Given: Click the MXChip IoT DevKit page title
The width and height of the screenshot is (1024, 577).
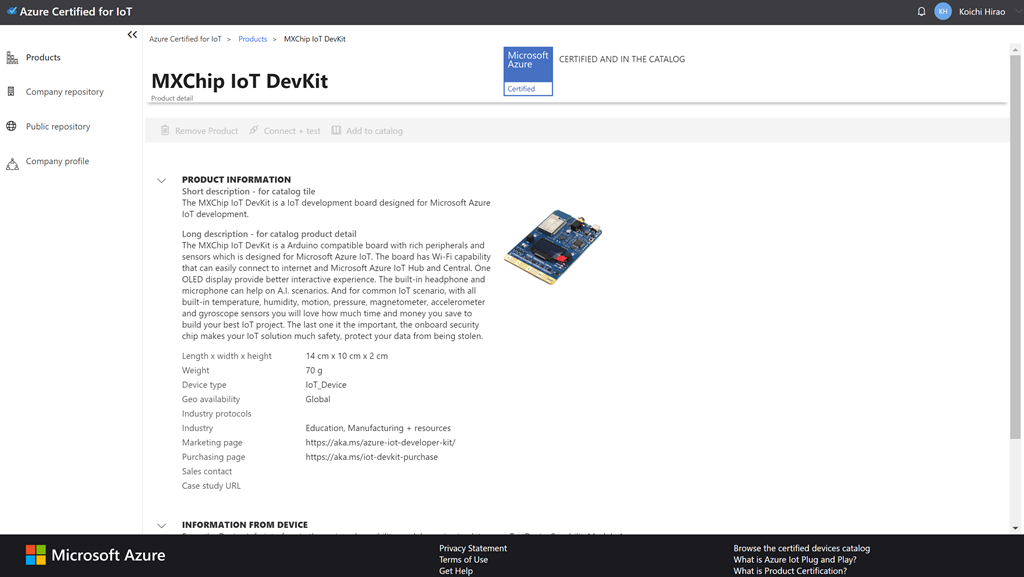Looking at the screenshot, I should tap(240, 81).
